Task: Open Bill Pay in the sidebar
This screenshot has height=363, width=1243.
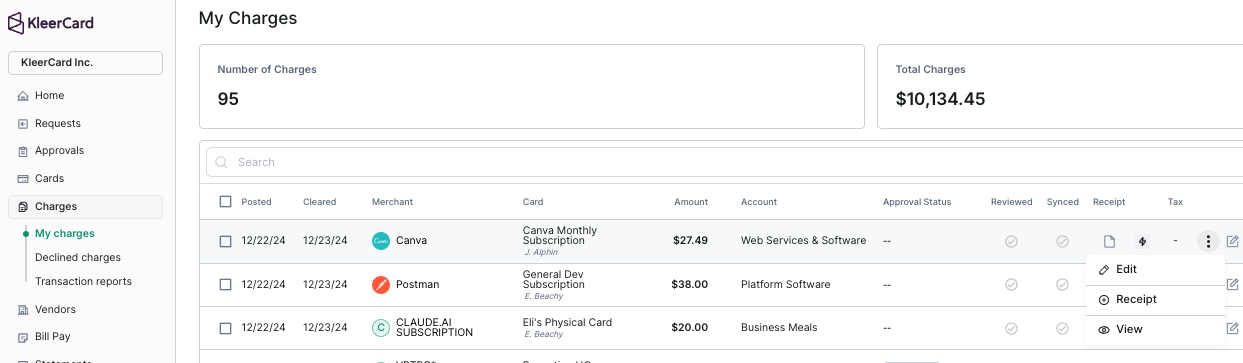Action: (53, 337)
